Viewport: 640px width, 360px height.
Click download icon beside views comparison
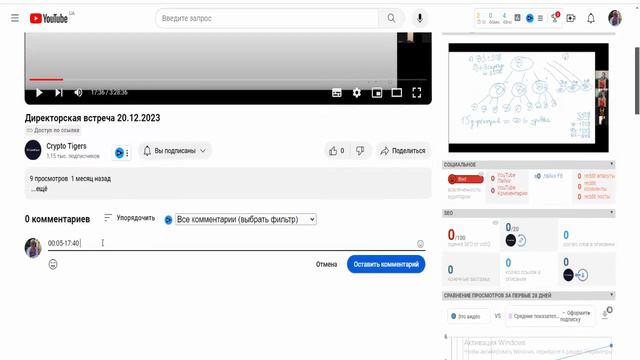pos(606,314)
